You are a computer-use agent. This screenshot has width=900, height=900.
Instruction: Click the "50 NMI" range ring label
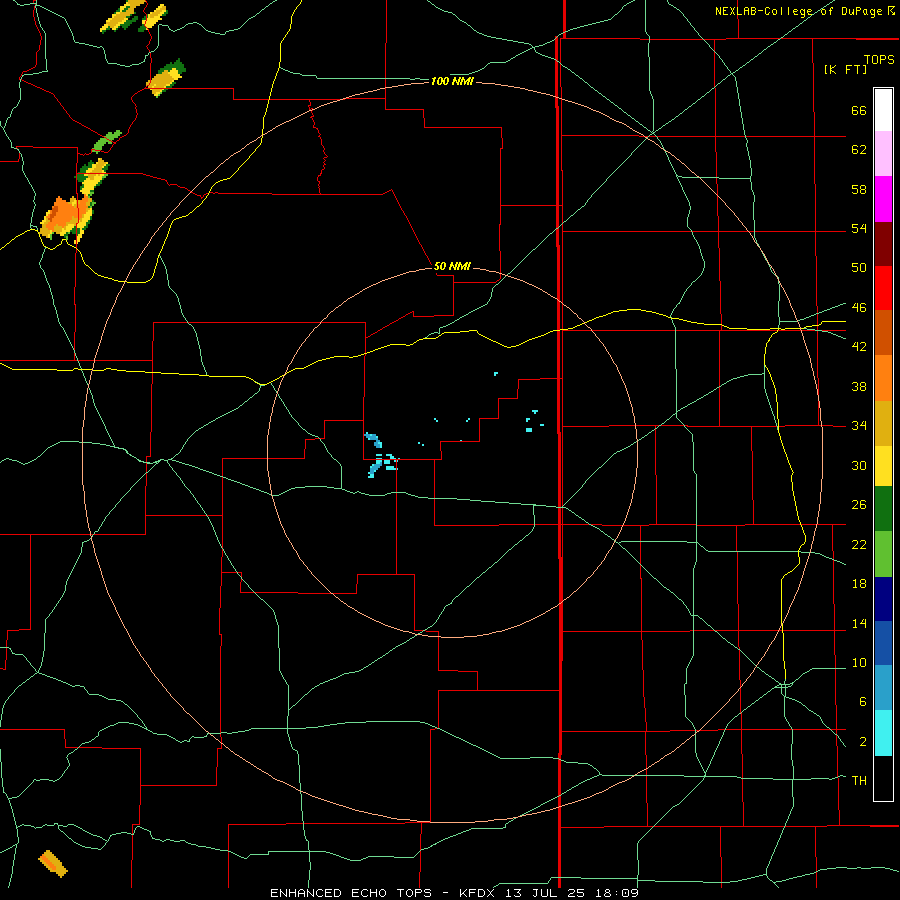point(452,266)
